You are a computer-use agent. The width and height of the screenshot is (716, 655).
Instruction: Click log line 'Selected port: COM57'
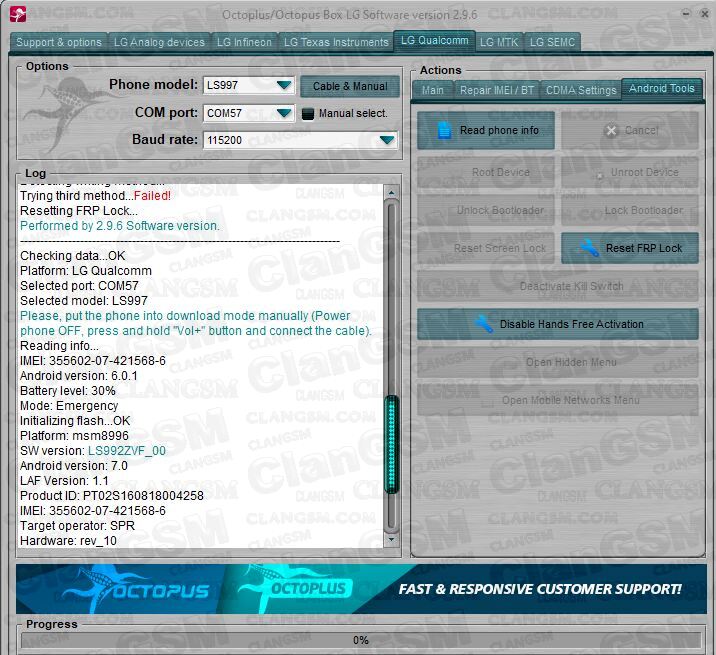(x=79, y=286)
